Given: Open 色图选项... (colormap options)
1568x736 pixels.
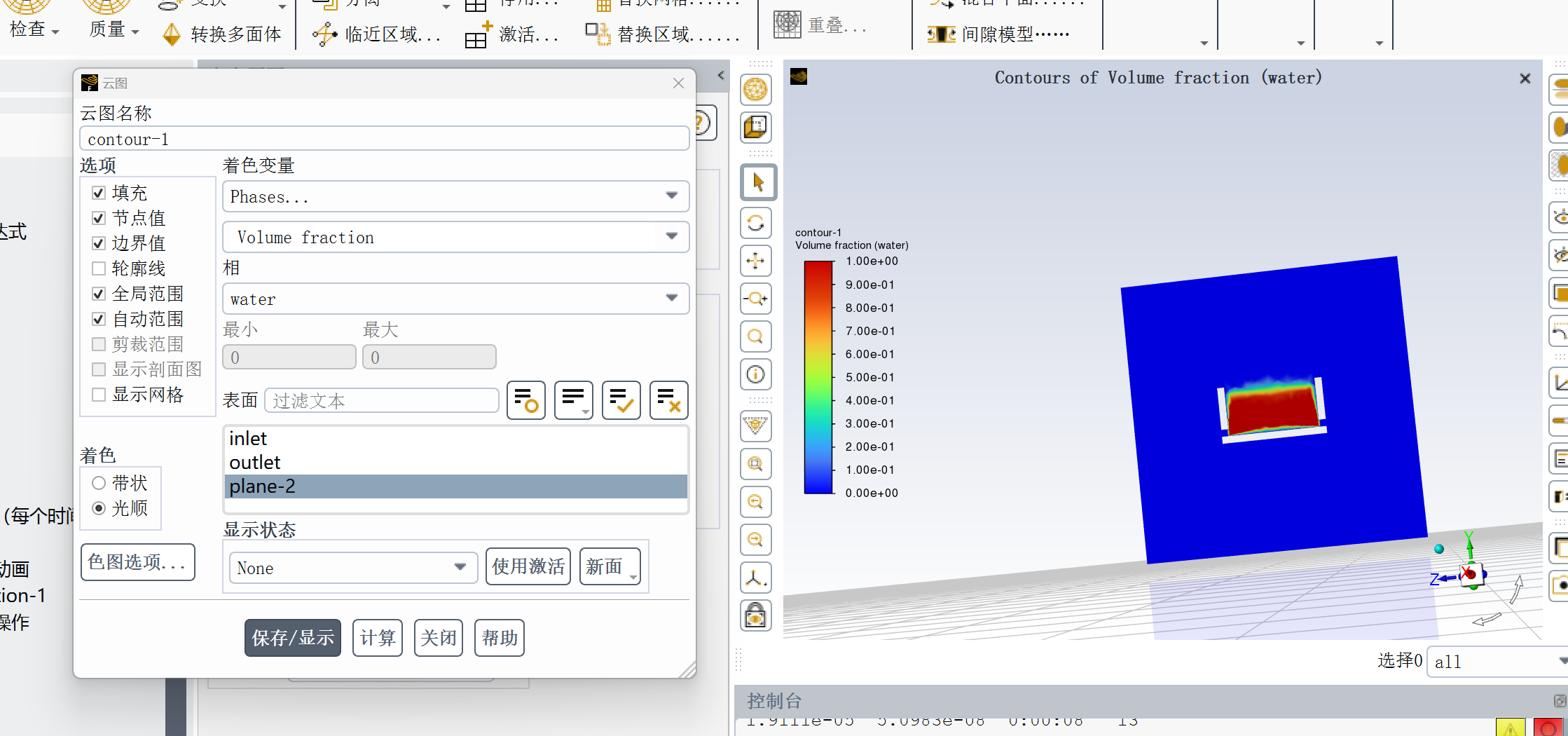Looking at the screenshot, I should tap(138, 562).
